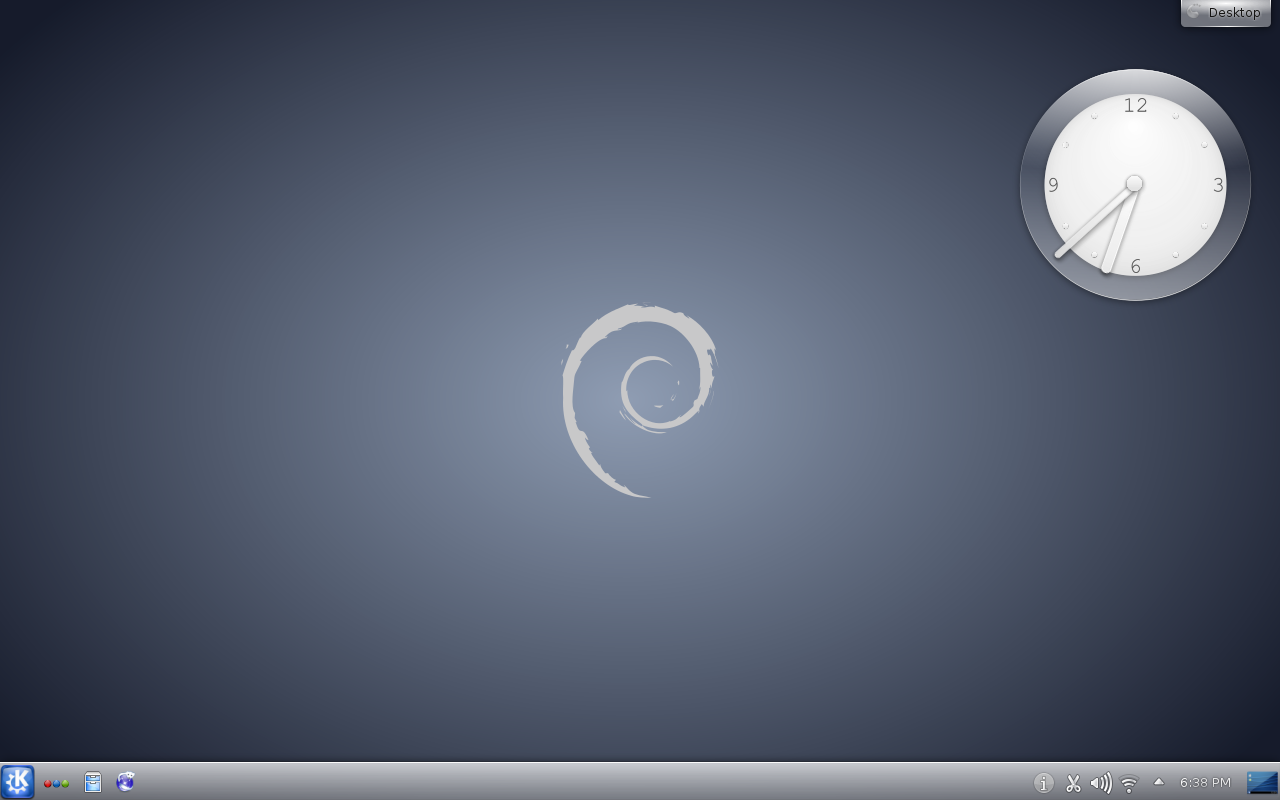The height and width of the screenshot is (800, 1280).
Task: Open the notifications info icon in system tray
Action: click(1044, 783)
